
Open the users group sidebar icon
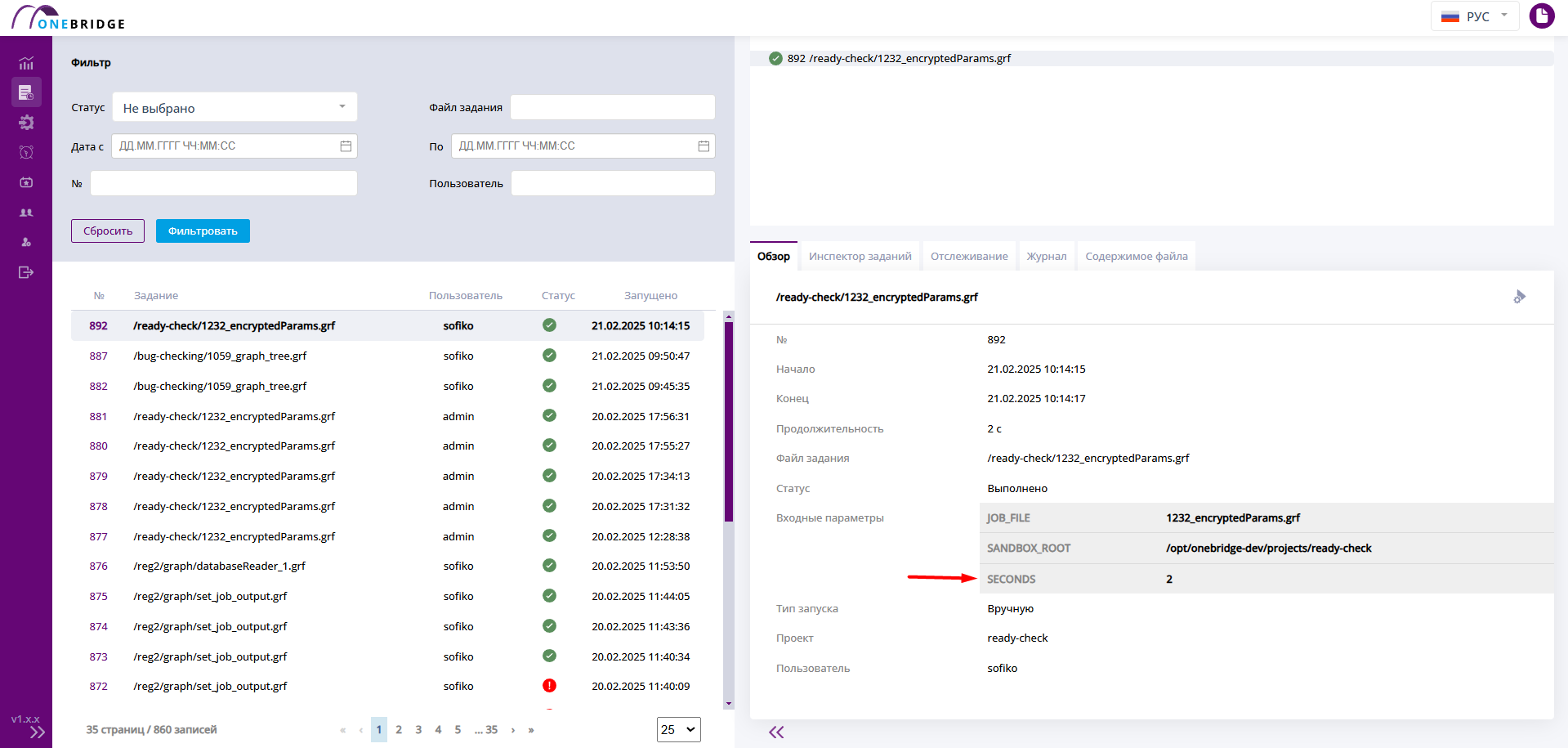click(x=26, y=213)
